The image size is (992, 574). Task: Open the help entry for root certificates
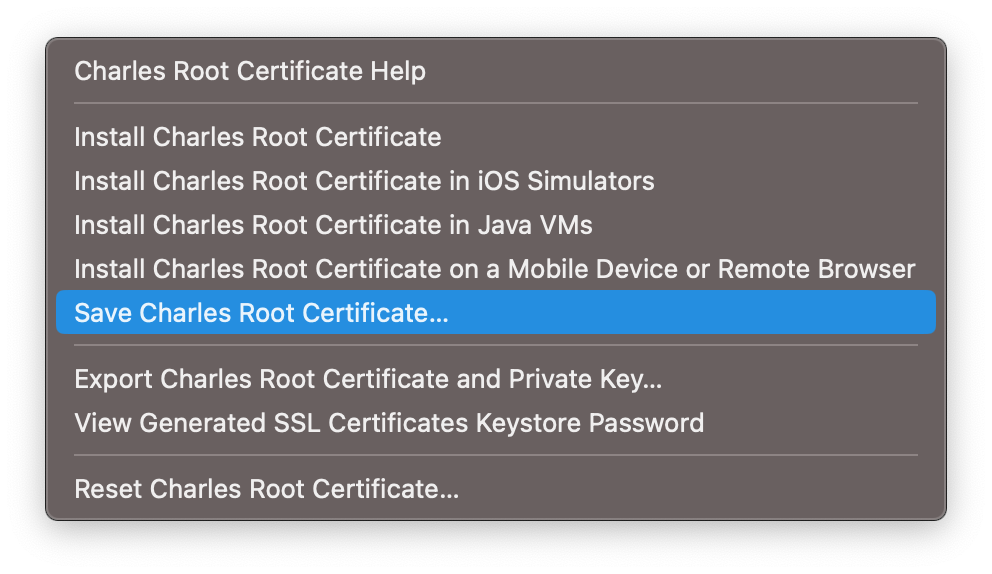click(x=496, y=71)
